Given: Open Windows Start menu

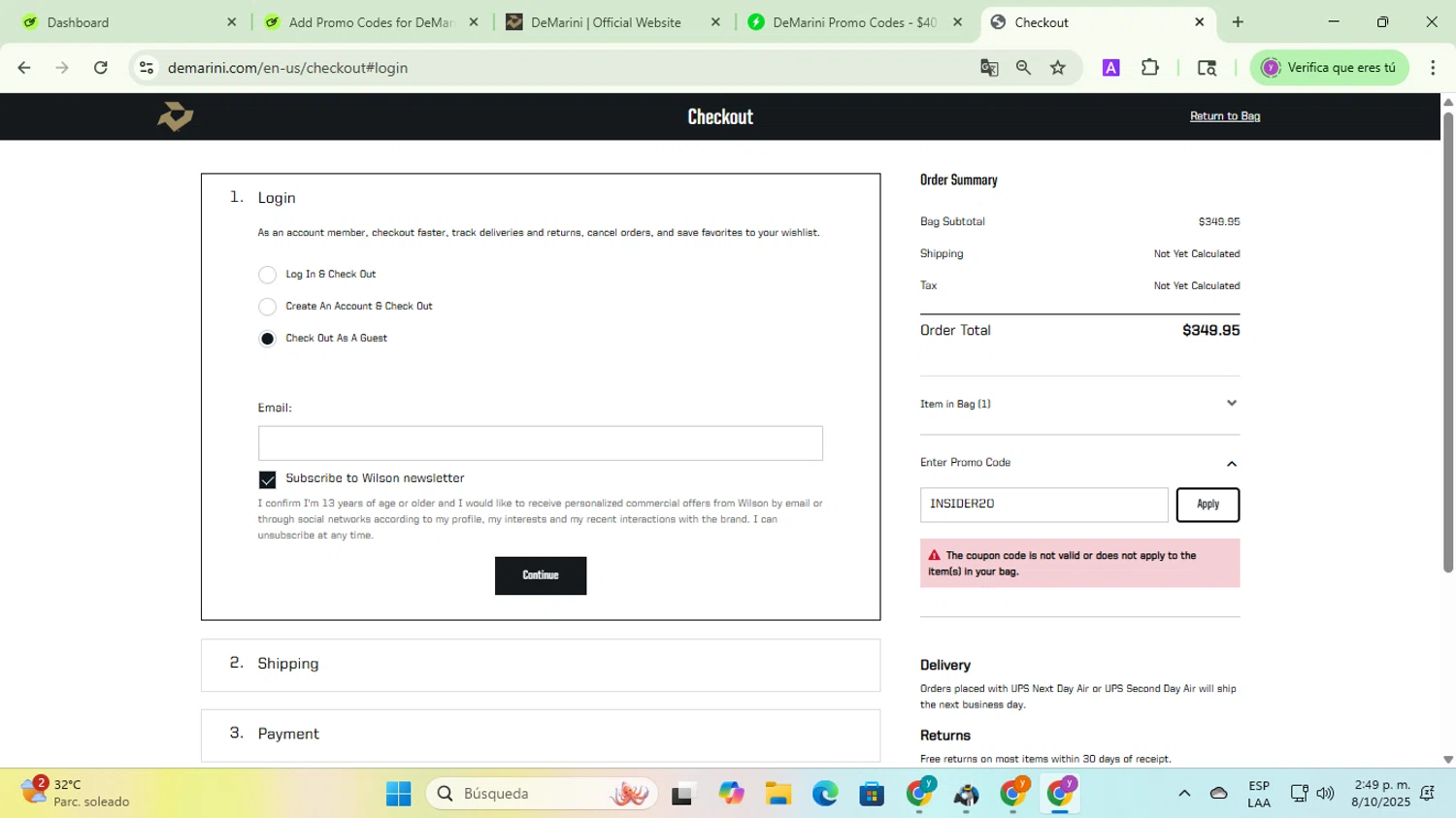Looking at the screenshot, I should pos(398,794).
